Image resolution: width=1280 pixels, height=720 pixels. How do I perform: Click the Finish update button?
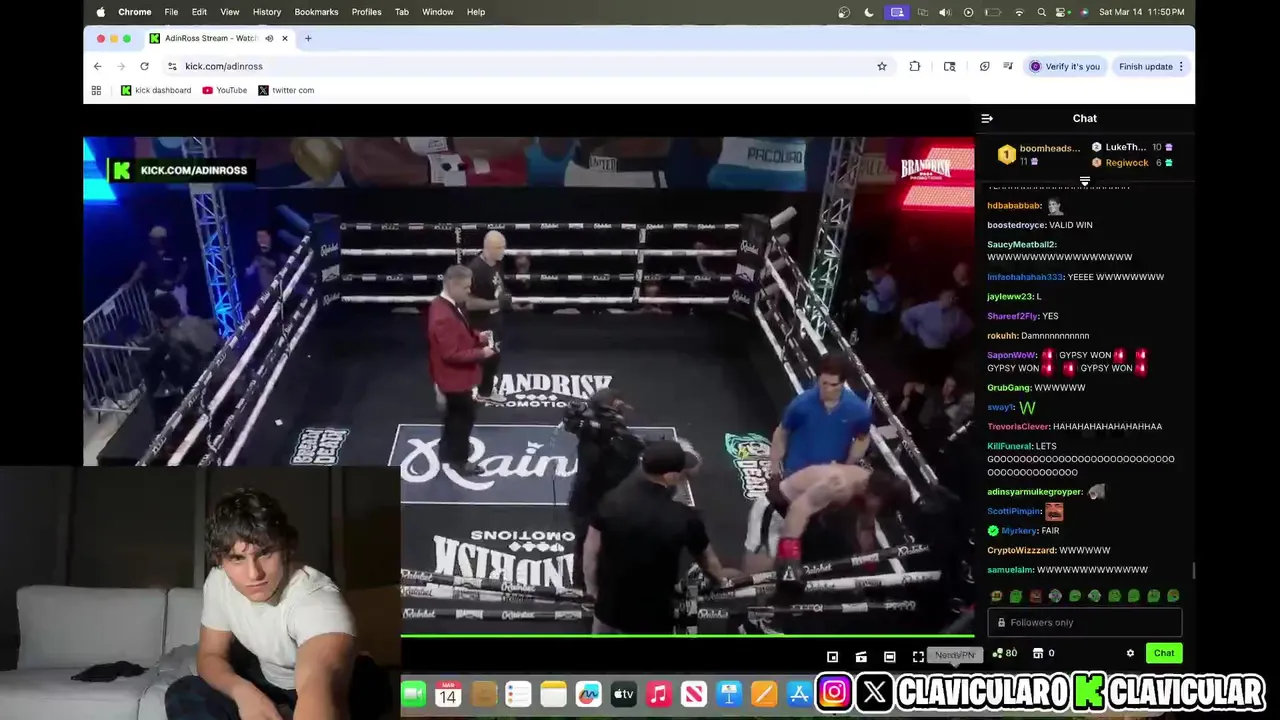click(1146, 66)
